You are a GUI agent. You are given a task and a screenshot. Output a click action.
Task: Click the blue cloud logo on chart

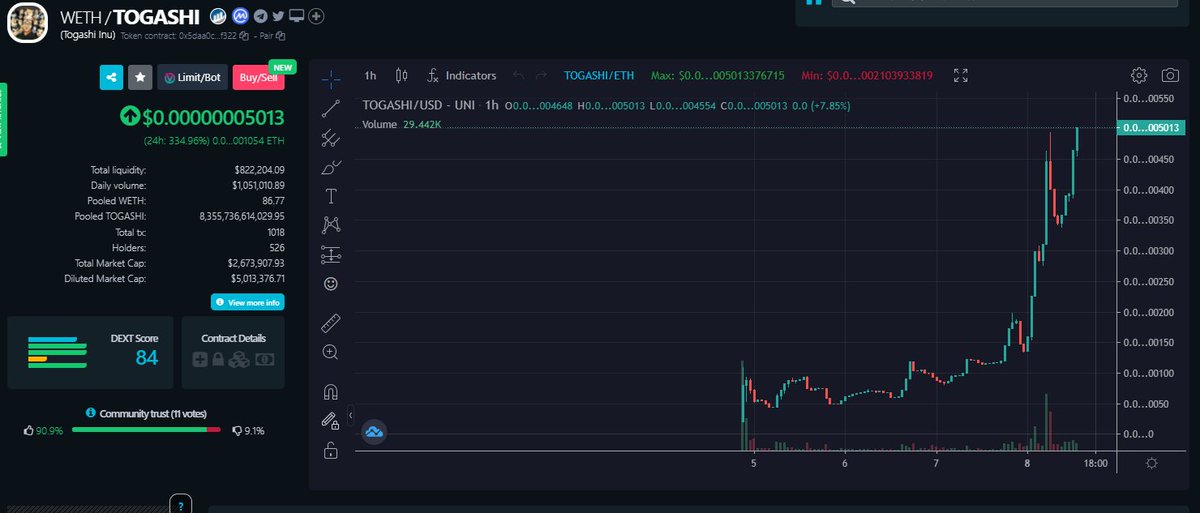[374, 432]
